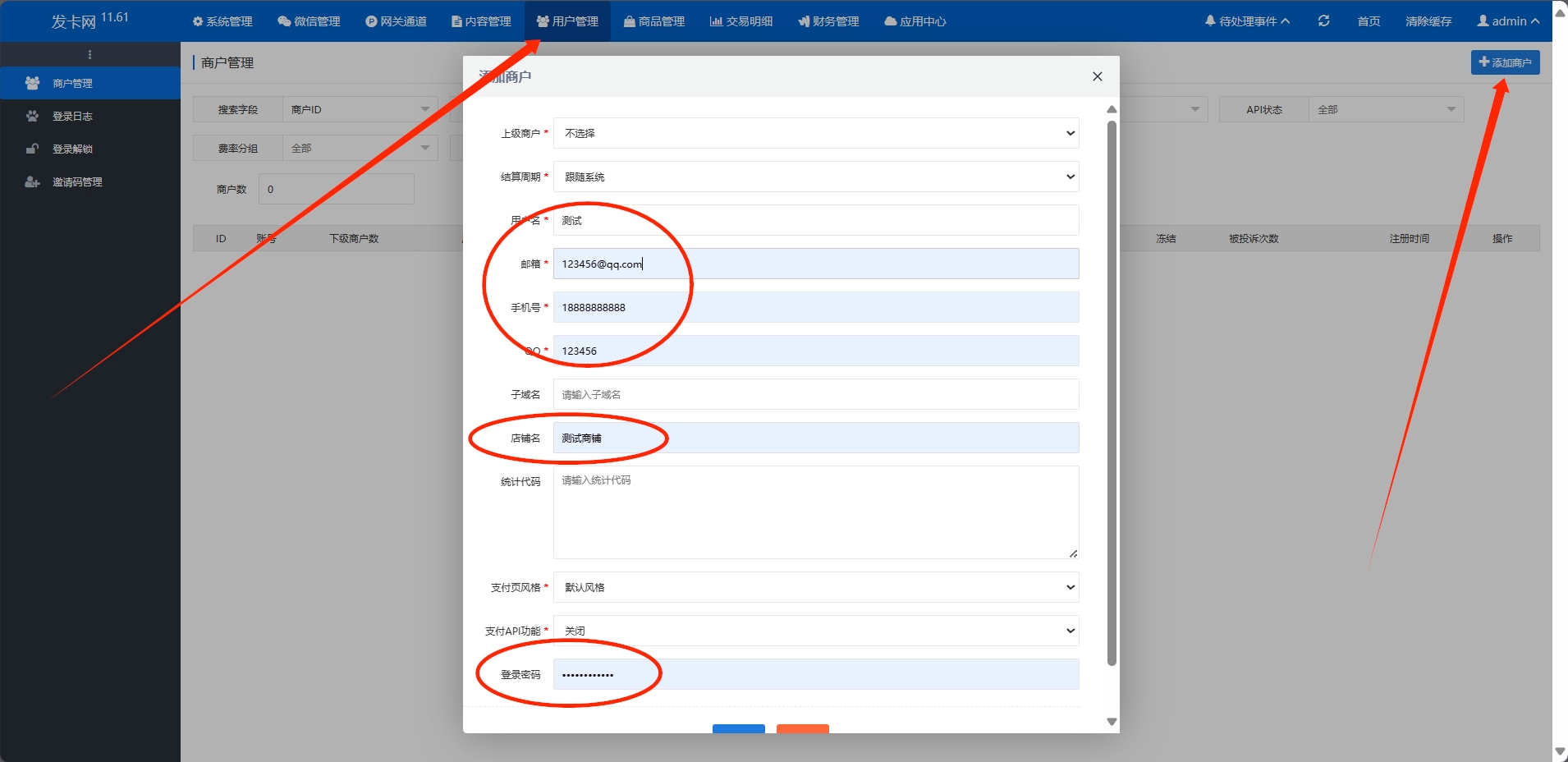The height and width of the screenshot is (762, 1568).
Task: Select 商户管理 in the left sidebar
Action: [x=90, y=83]
